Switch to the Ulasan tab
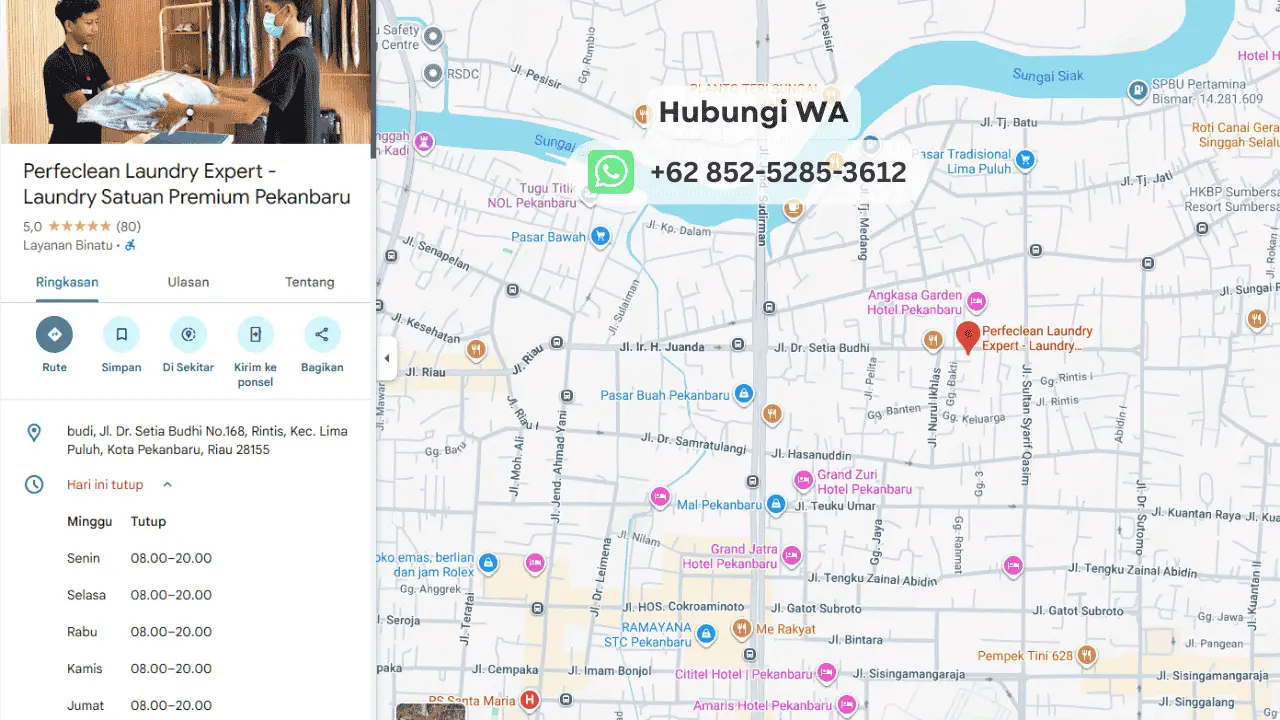1280x720 pixels. click(x=188, y=282)
